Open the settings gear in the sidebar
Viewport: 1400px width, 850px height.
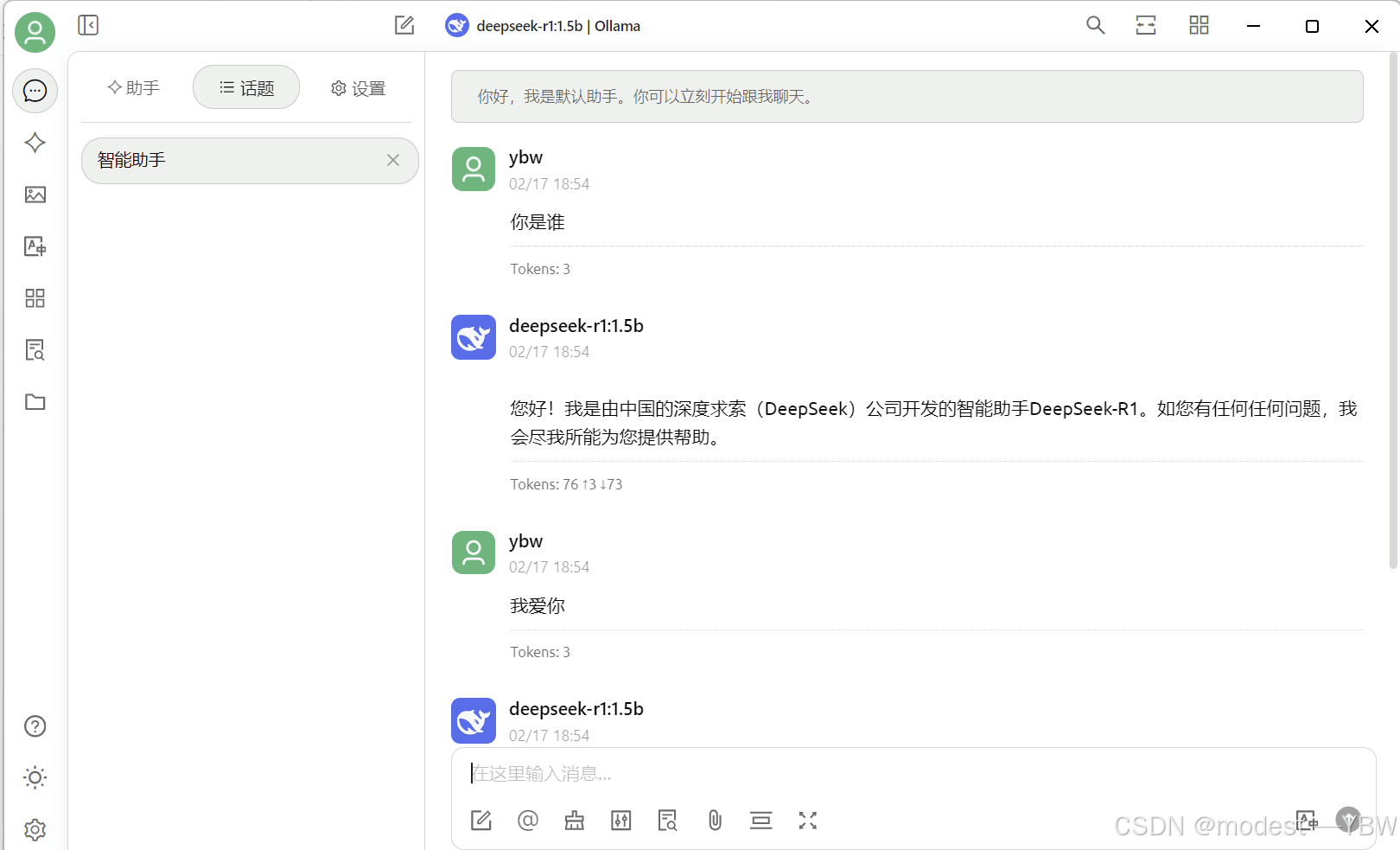coord(35,829)
